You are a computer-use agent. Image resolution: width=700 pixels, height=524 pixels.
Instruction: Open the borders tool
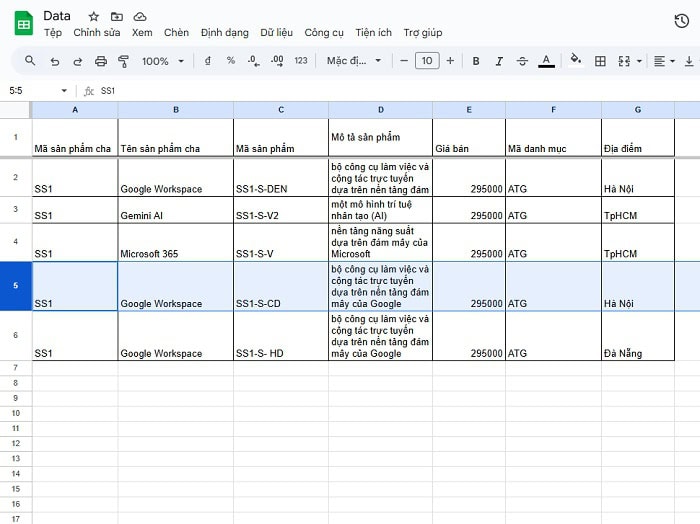coord(600,61)
